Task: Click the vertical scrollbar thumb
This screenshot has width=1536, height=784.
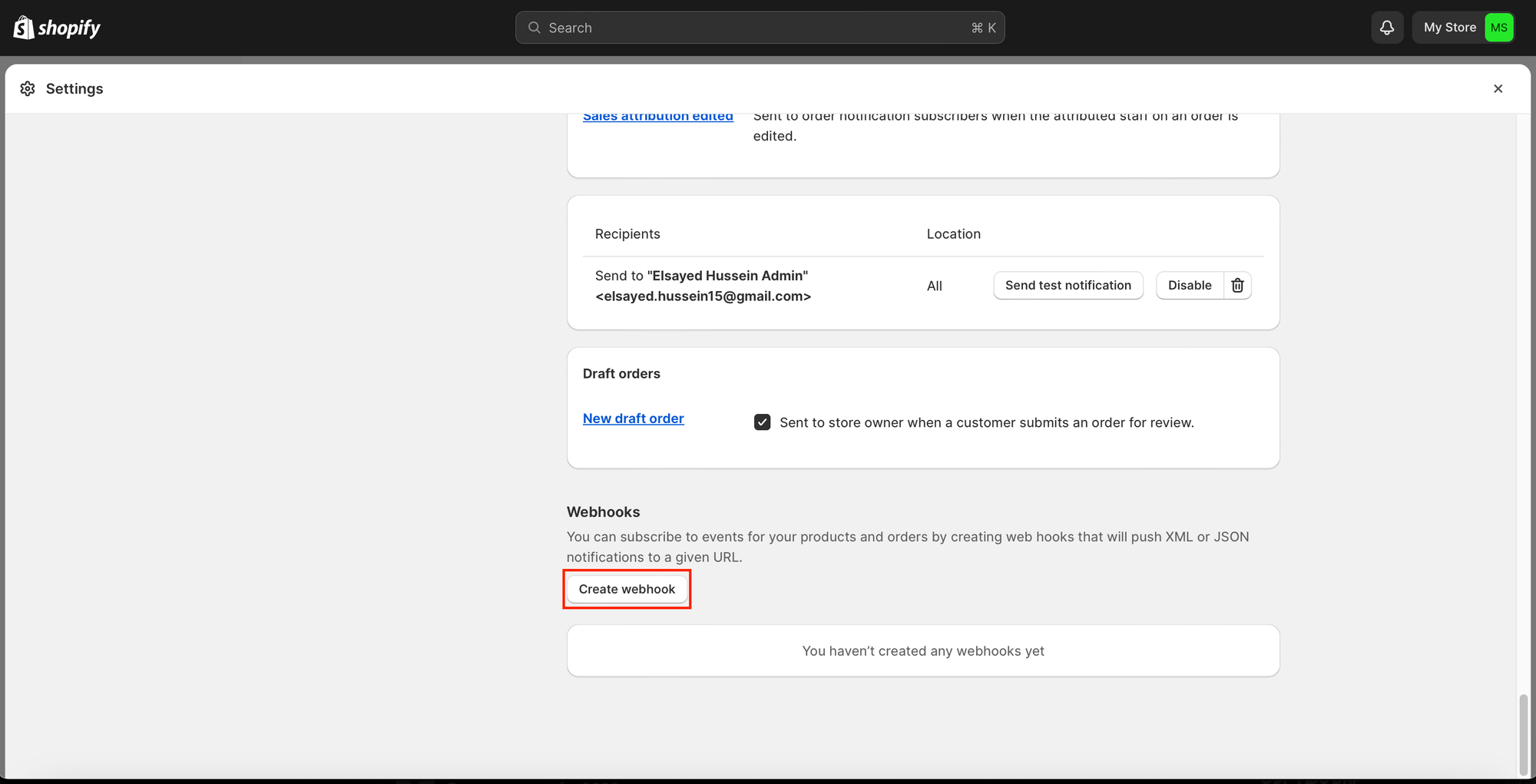Action: [1522, 733]
